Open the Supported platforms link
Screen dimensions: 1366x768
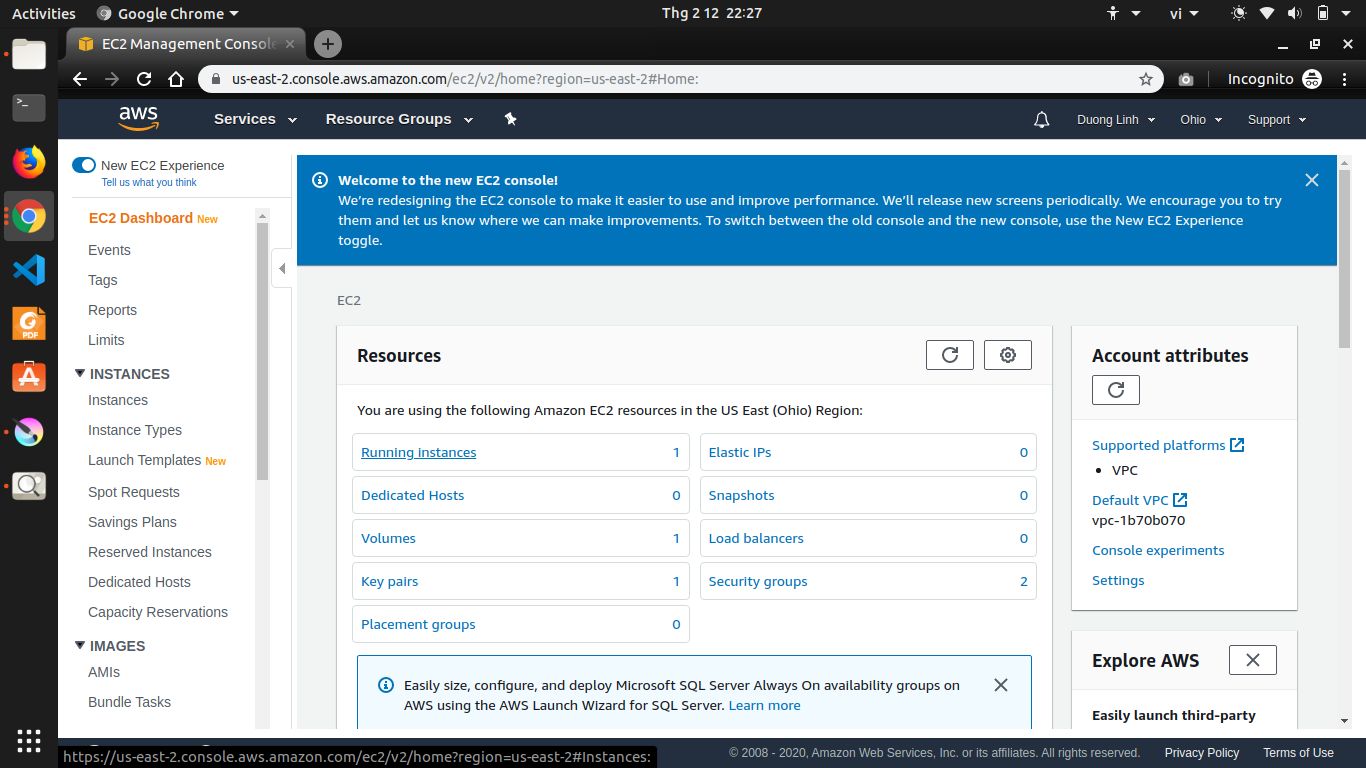(x=1168, y=445)
